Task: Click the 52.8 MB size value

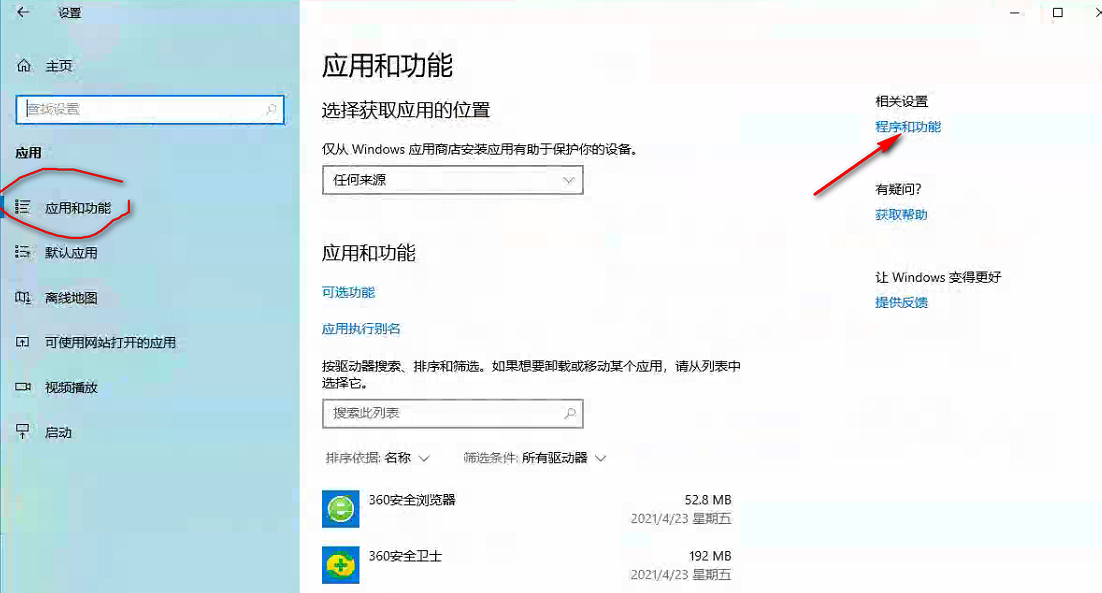Action: click(708, 500)
